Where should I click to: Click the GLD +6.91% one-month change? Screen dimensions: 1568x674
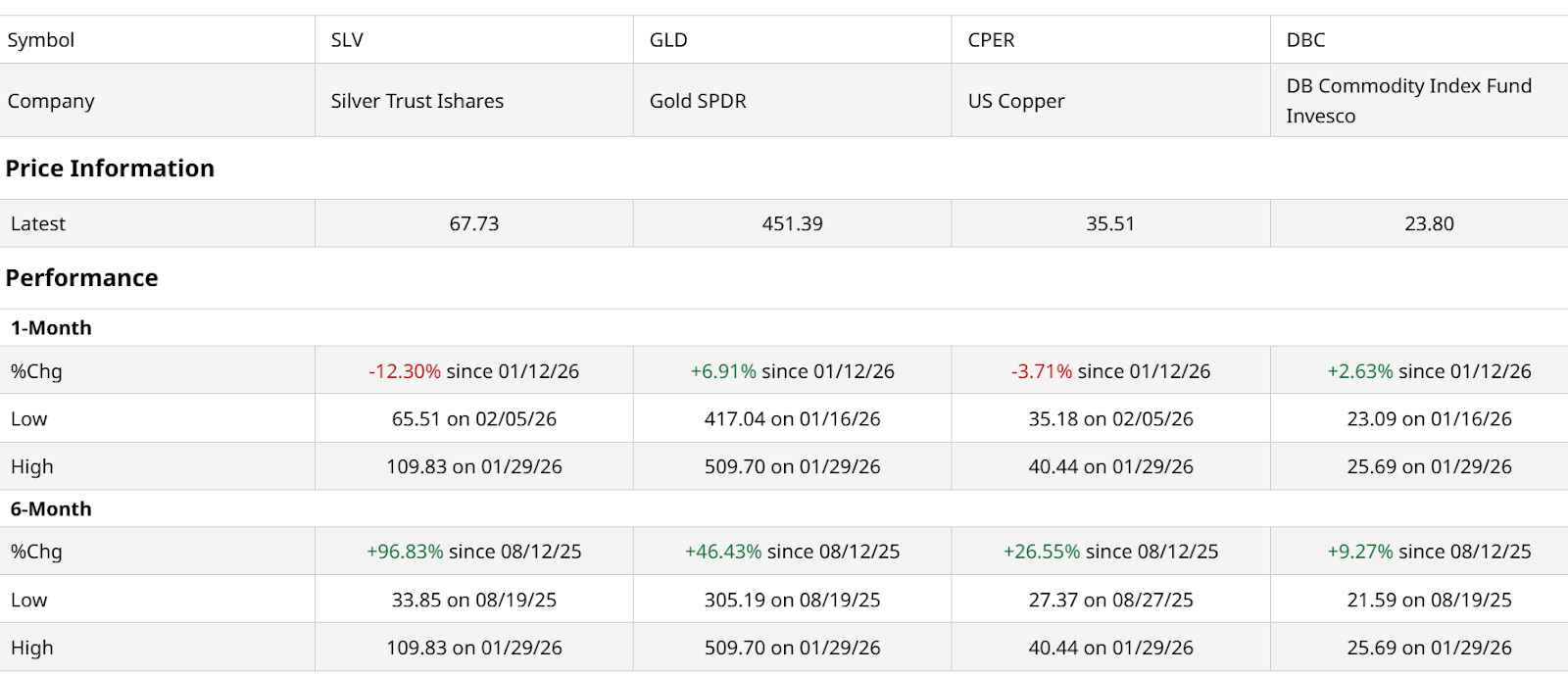[x=723, y=371]
